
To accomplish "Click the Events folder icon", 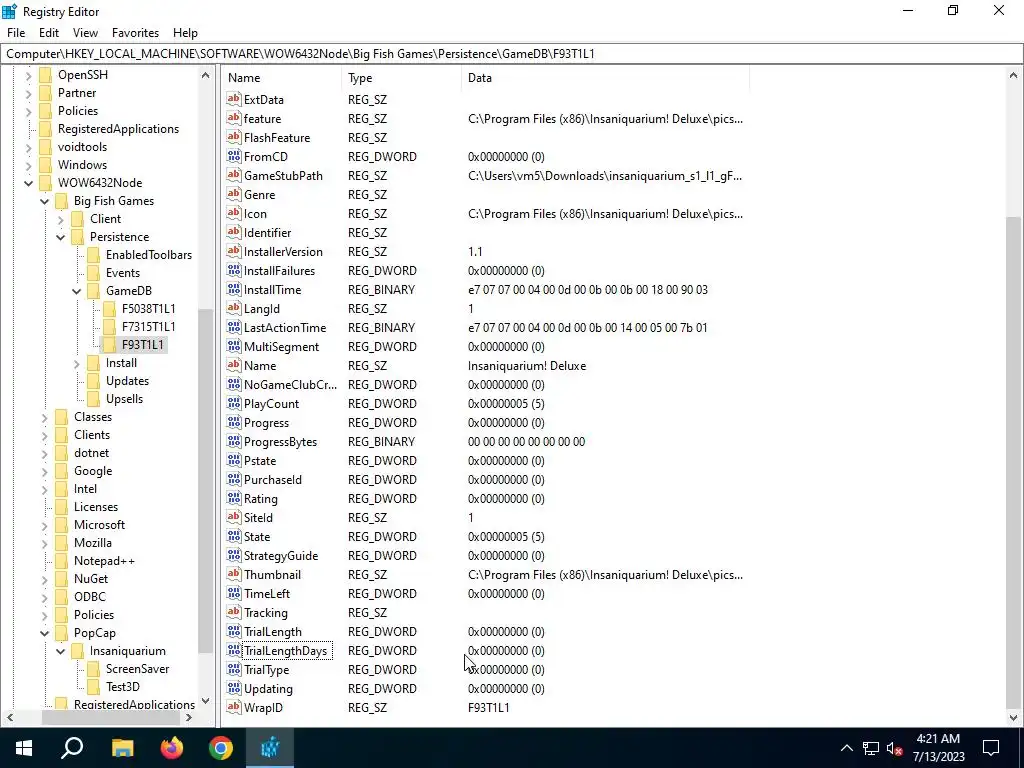I will pyautogui.click(x=93, y=273).
